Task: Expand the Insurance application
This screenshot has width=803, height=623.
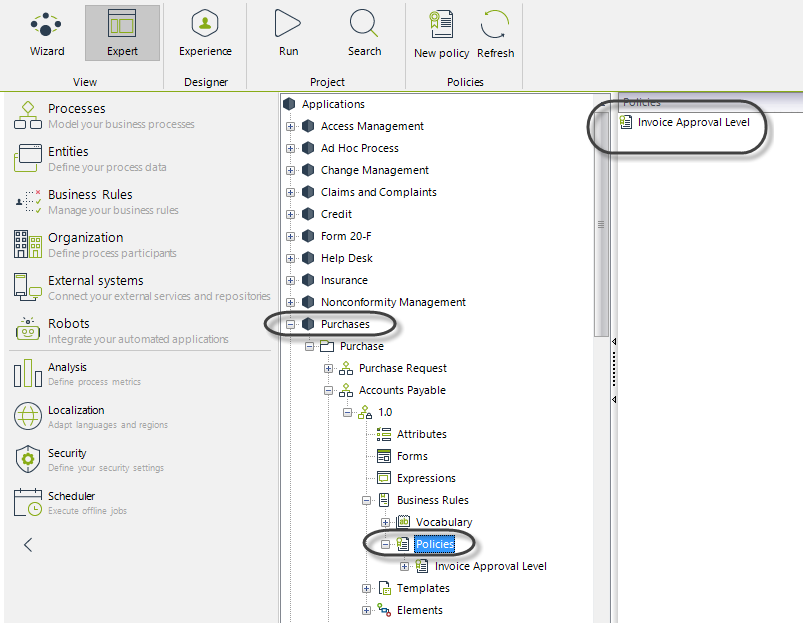Action: click(x=290, y=281)
